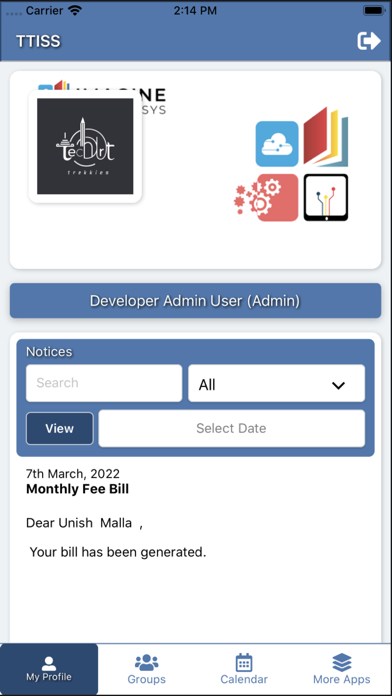392x696 pixels.
Task: Switch to the Groups tab
Action: pos(147,669)
